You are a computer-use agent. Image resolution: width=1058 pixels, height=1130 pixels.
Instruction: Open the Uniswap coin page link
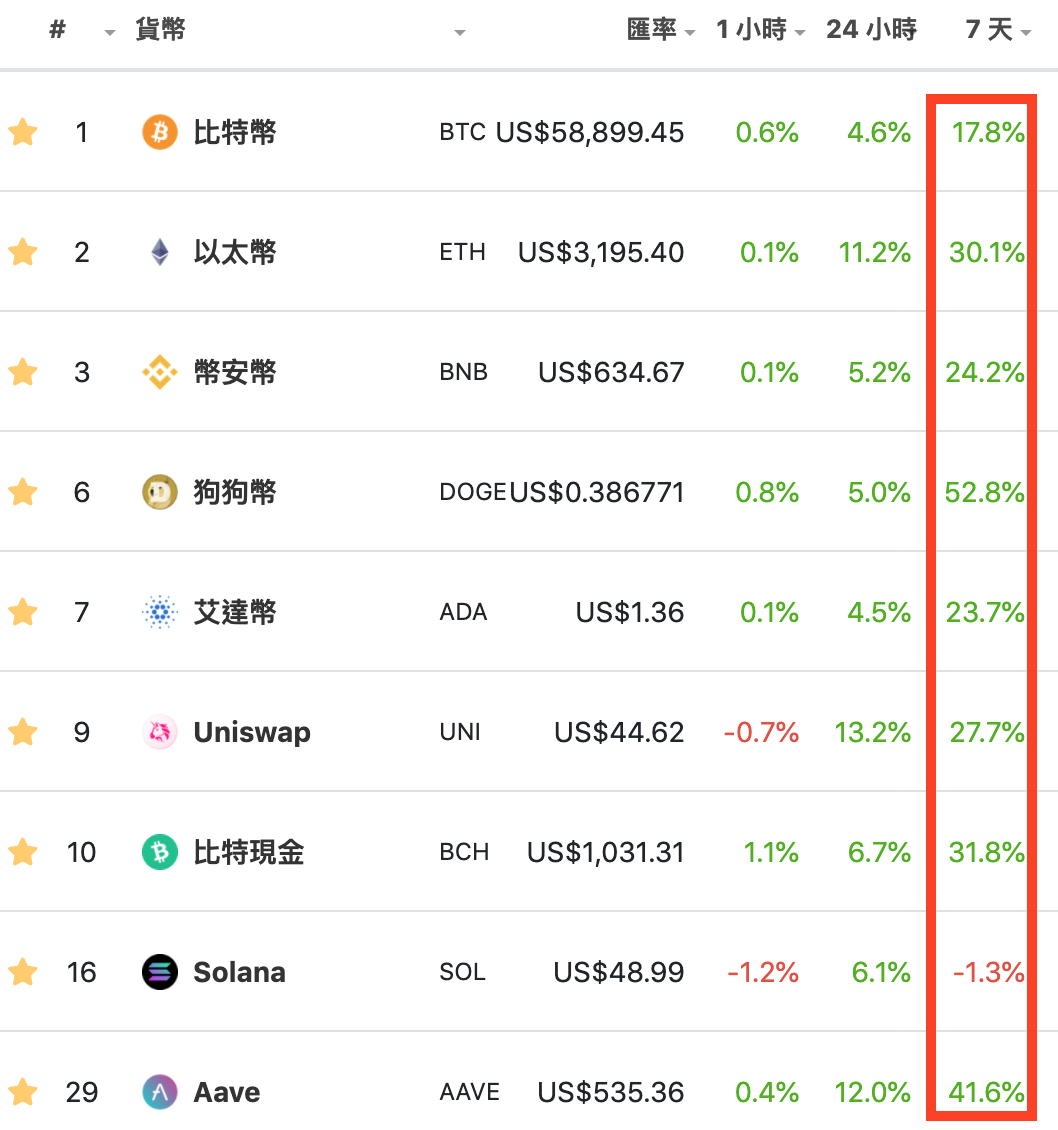click(252, 732)
